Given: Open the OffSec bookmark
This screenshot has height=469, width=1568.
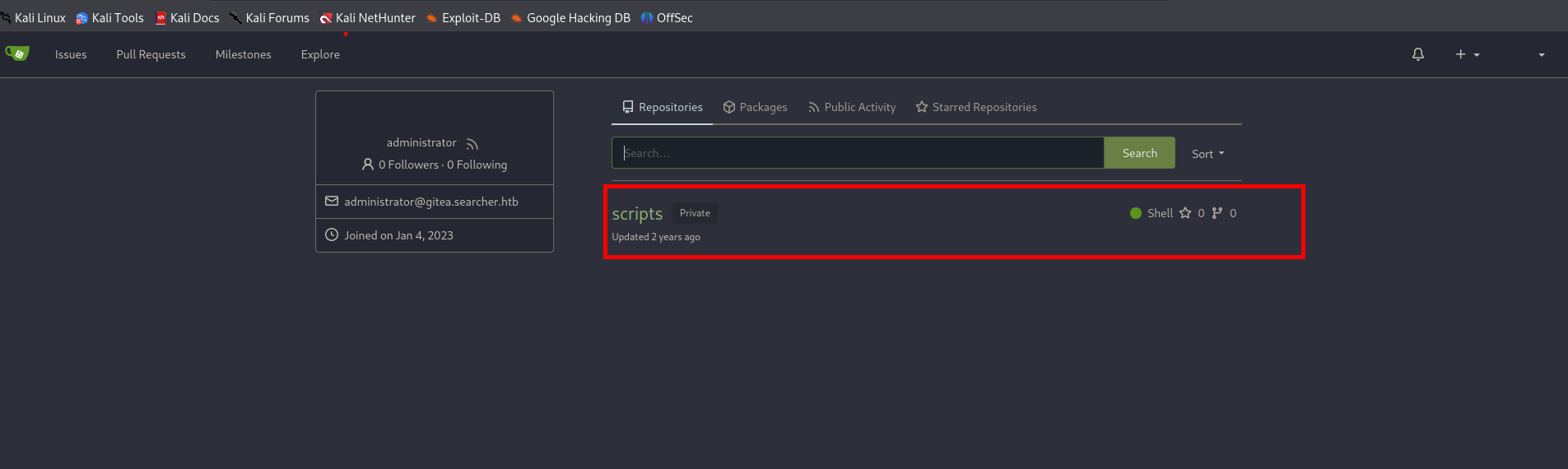Looking at the screenshot, I should pos(667,18).
